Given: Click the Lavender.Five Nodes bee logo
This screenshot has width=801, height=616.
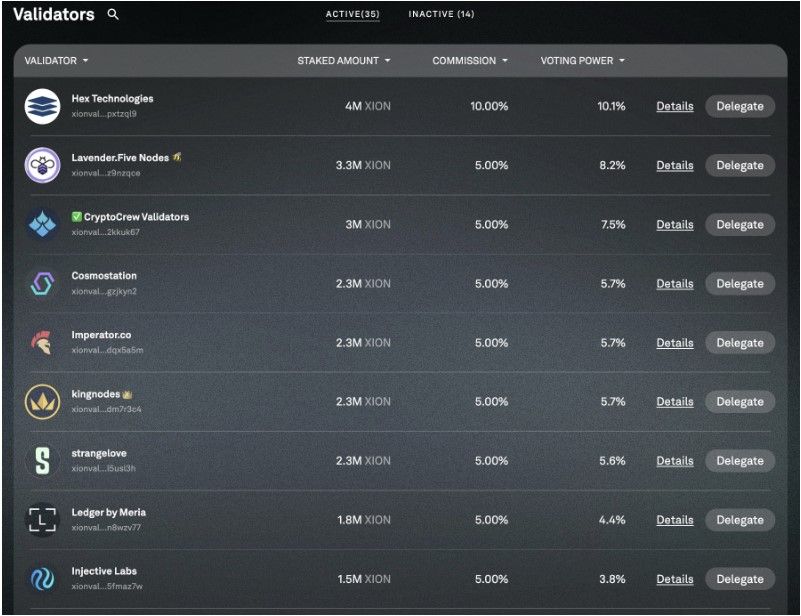Looking at the screenshot, I should tap(42, 165).
